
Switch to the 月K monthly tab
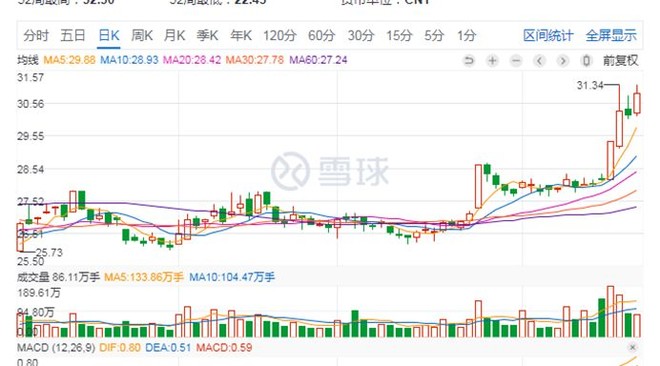pyautogui.click(x=174, y=35)
